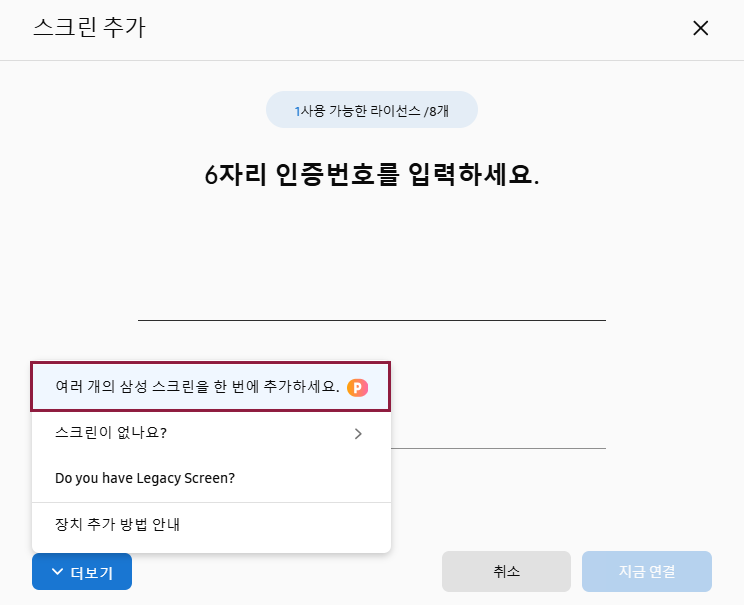Expand the chevron beside 스크린이 없나요?
744x605 pixels.
click(358, 433)
